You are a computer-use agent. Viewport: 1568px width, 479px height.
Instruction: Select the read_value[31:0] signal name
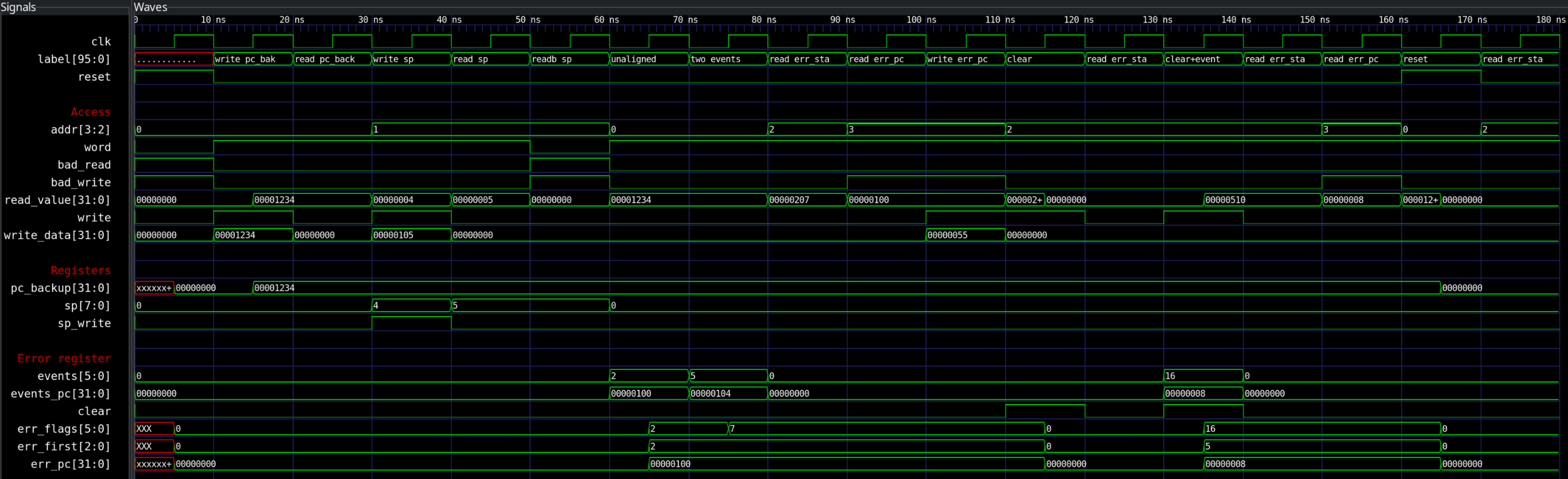(x=57, y=200)
